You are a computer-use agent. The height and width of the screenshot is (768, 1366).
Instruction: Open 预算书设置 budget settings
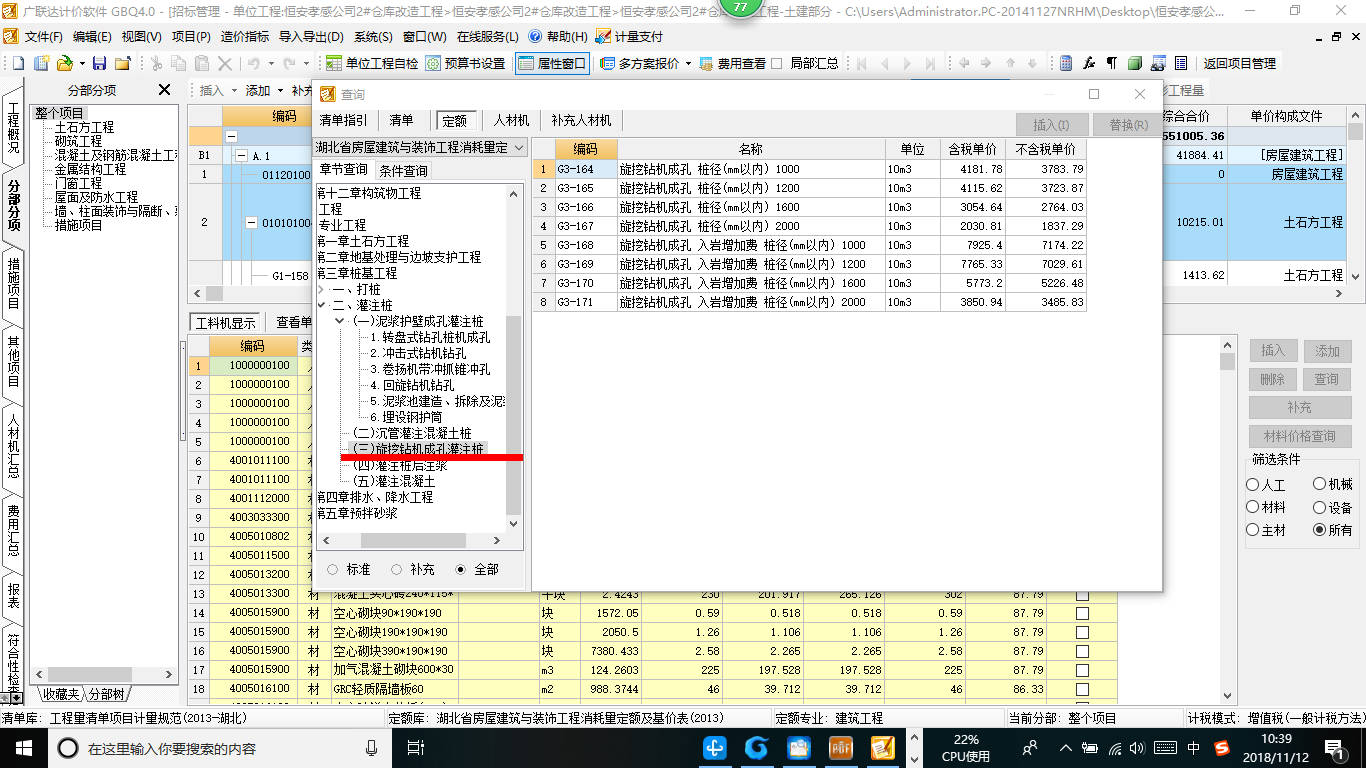click(465, 63)
